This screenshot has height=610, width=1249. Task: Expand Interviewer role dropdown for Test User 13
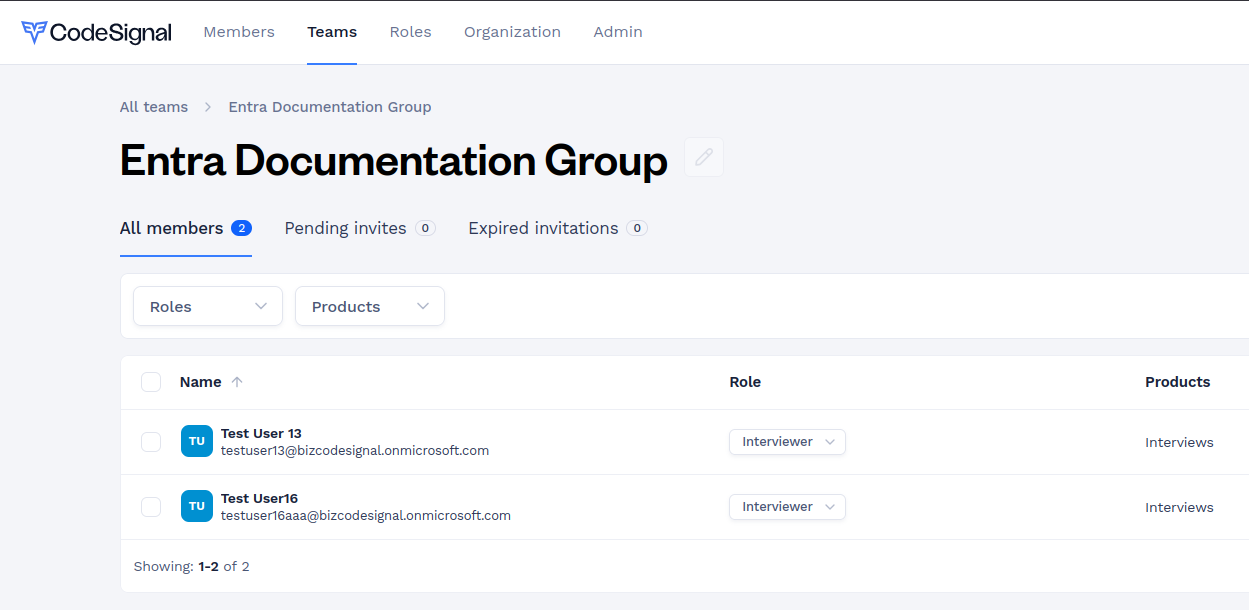tap(787, 442)
